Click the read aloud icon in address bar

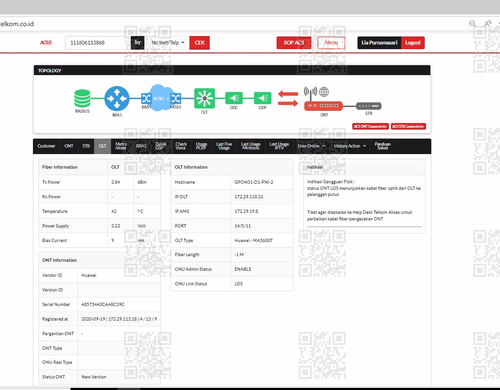(x=488, y=24)
